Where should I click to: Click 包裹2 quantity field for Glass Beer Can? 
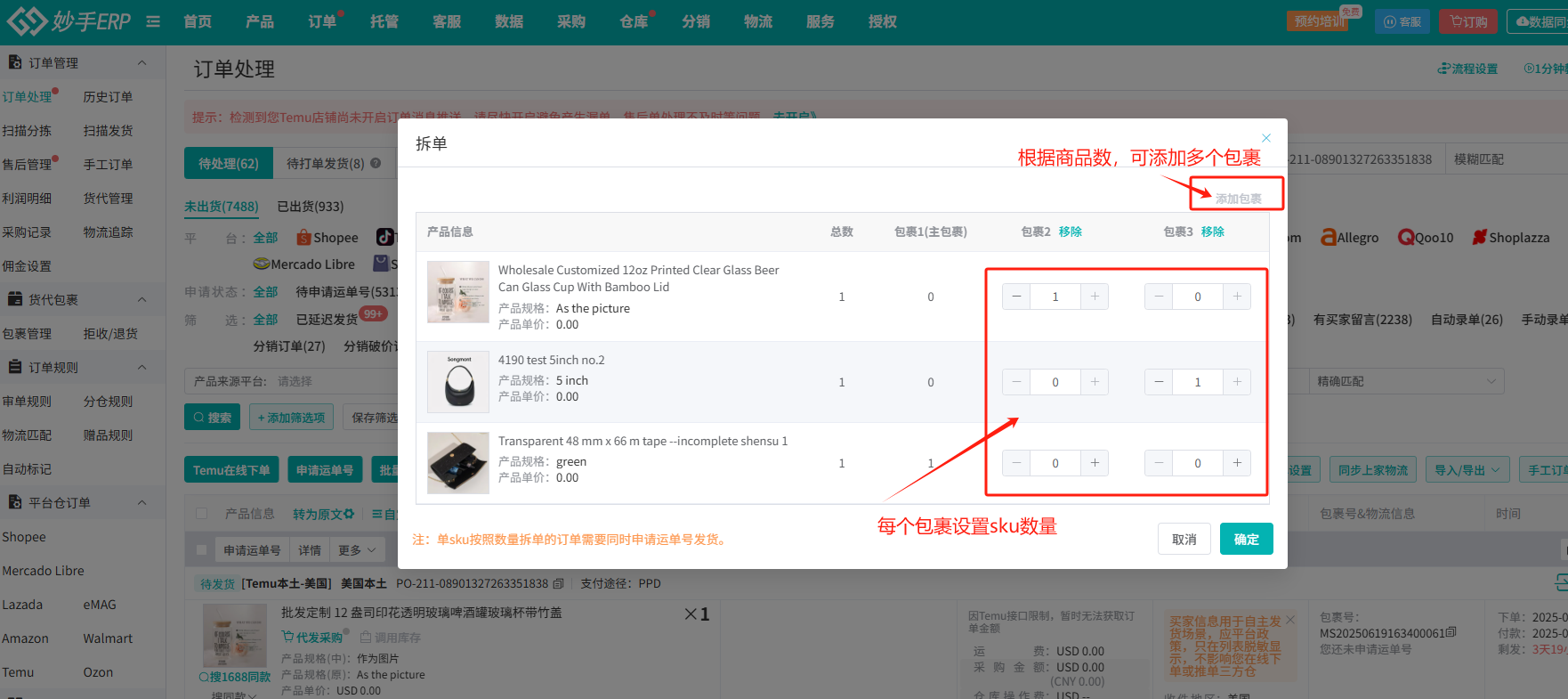click(x=1055, y=297)
